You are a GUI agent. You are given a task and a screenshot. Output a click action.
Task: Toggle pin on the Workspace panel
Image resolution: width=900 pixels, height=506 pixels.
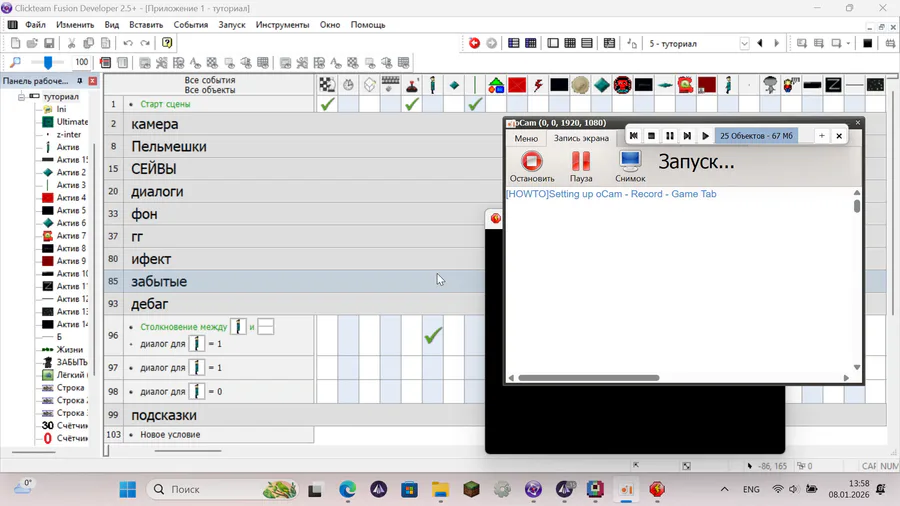click(79, 81)
